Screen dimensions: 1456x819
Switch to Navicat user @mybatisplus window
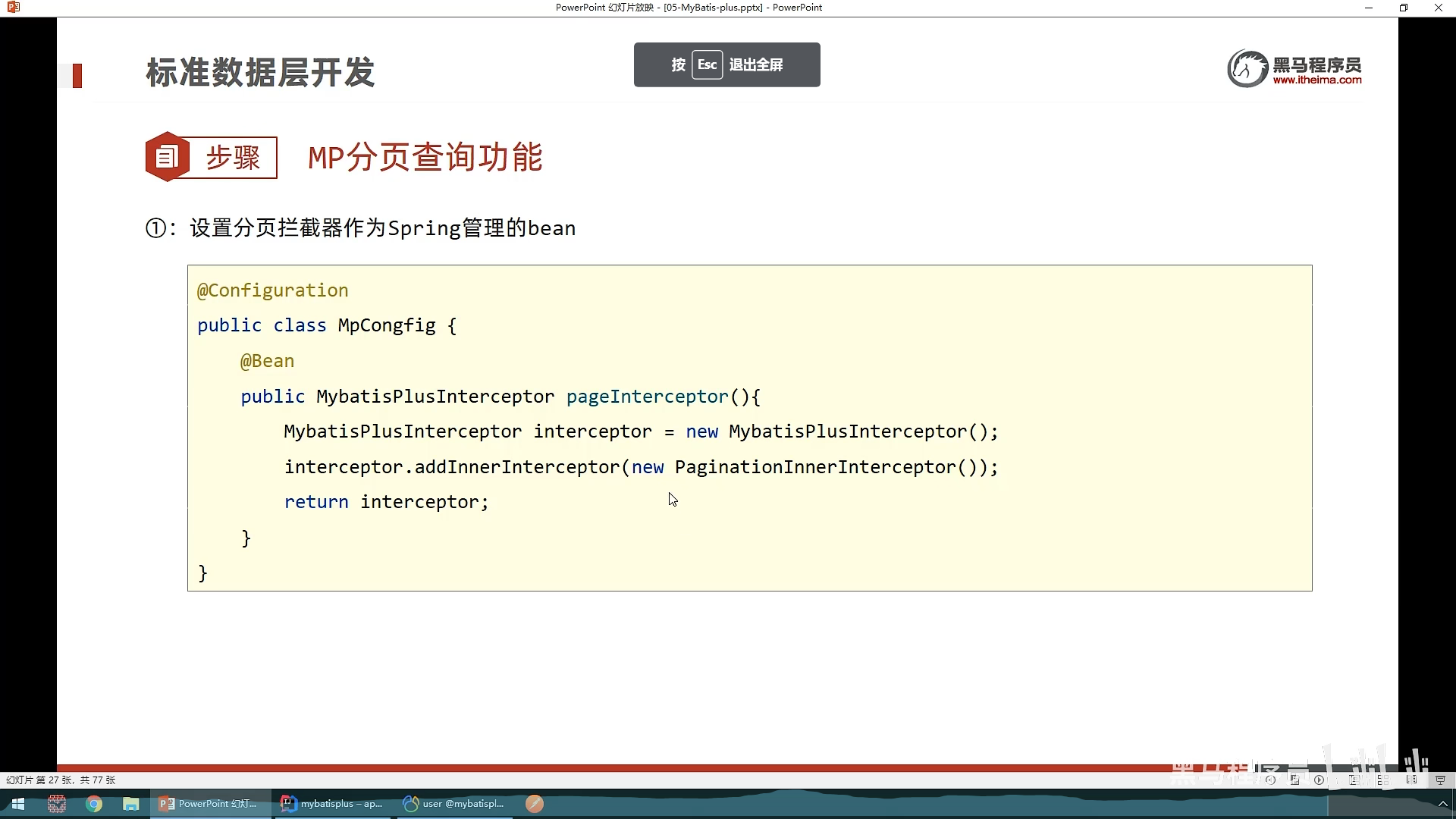[x=453, y=804]
